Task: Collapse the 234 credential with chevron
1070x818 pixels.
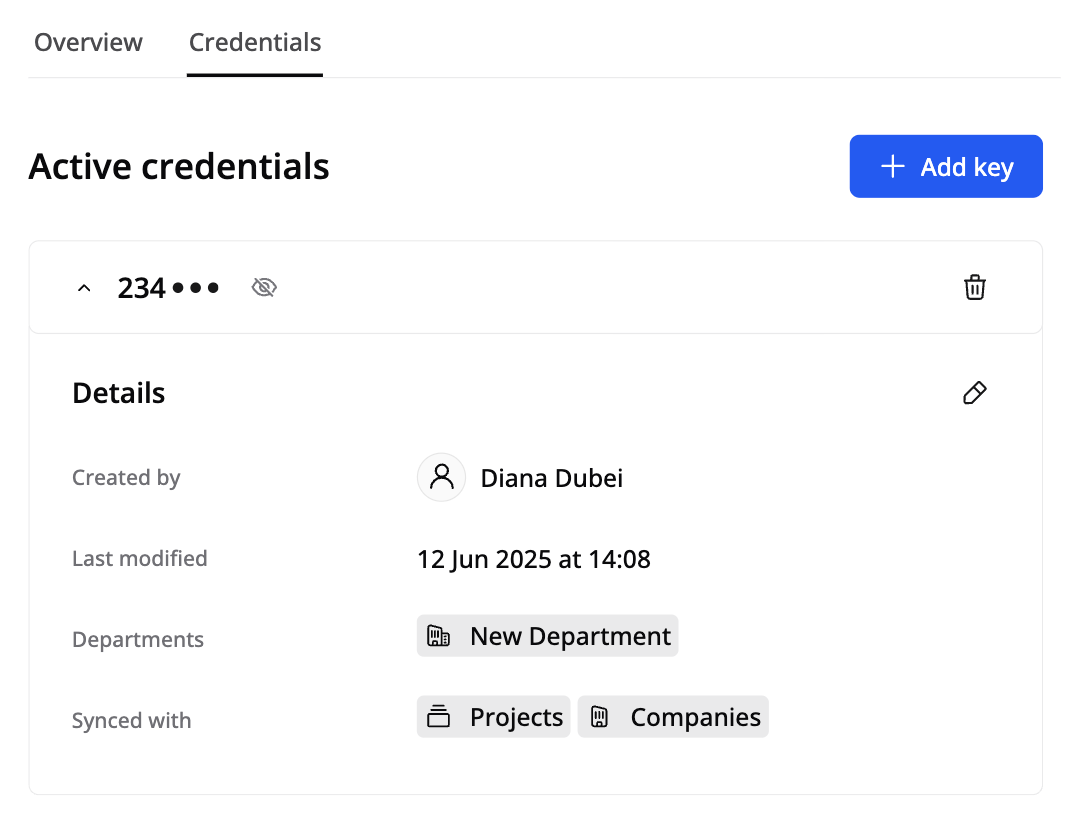Action: point(84,288)
